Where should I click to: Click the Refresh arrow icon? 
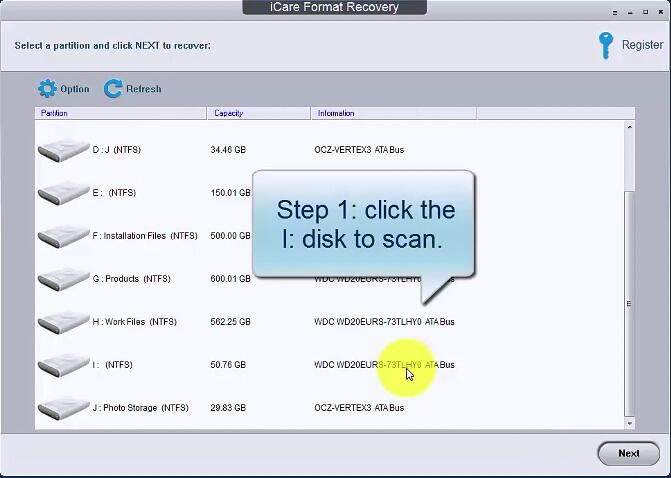click(x=113, y=89)
